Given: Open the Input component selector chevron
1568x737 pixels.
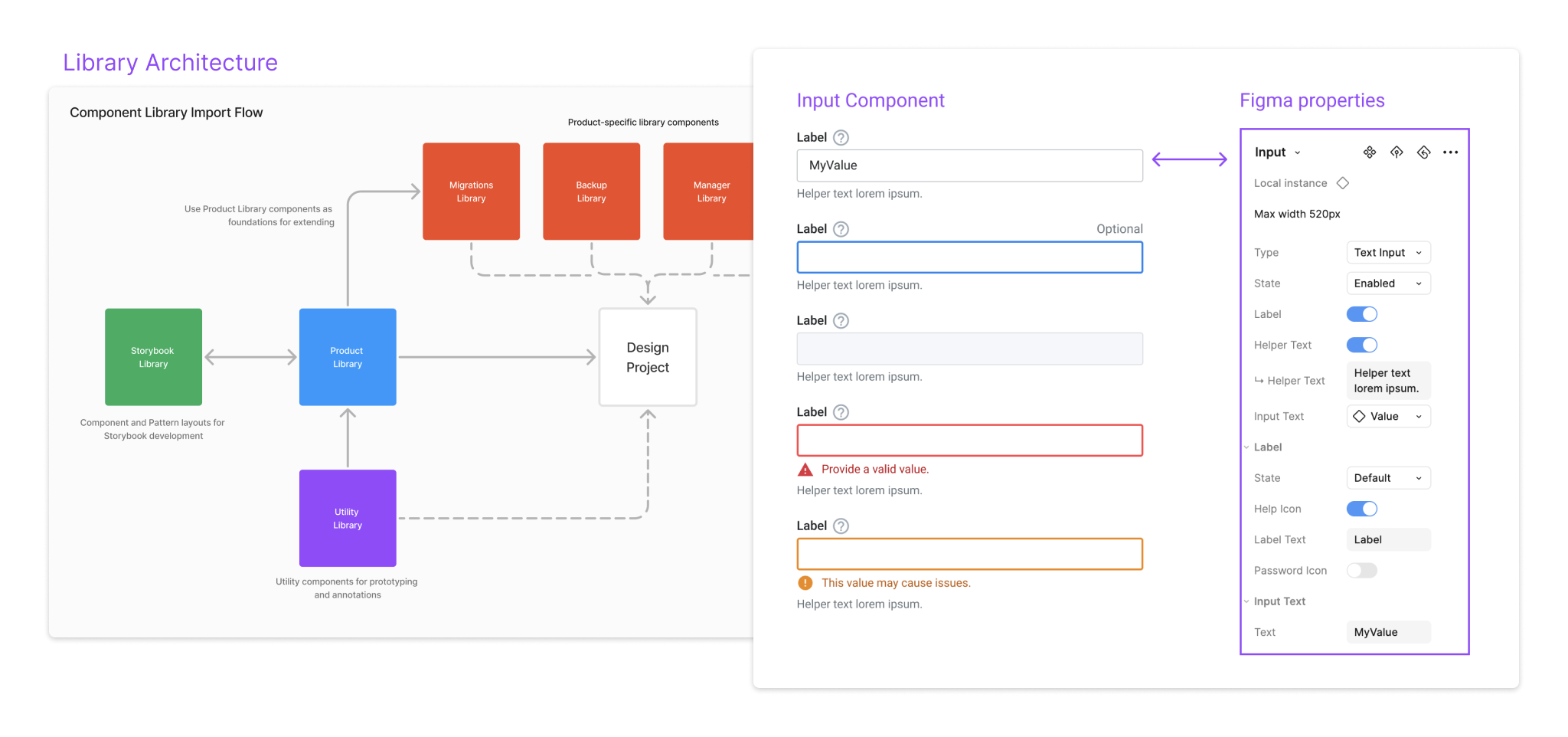Looking at the screenshot, I should pos(1297,152).
